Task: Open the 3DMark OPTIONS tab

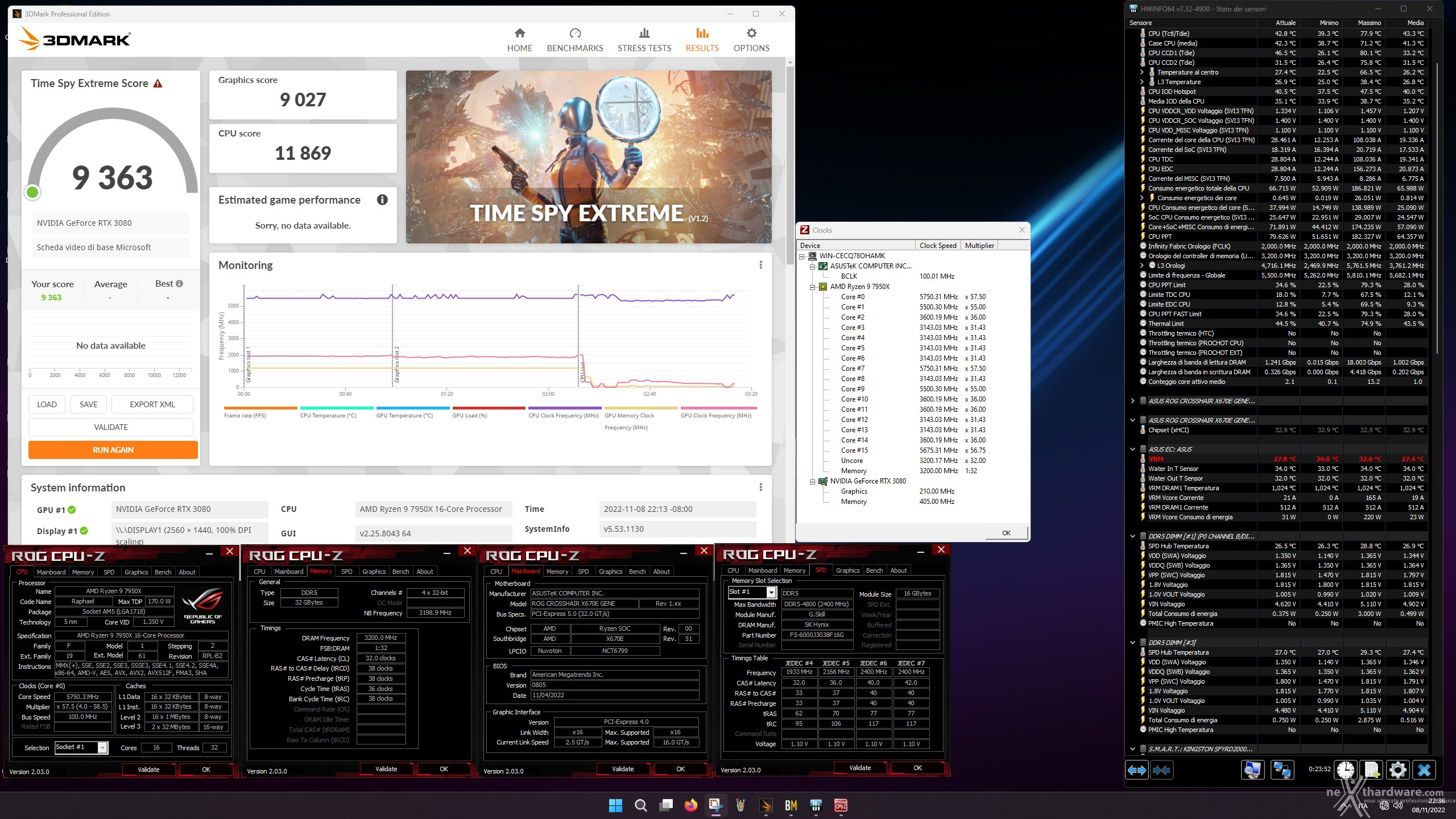Action: tap(751, 40)
